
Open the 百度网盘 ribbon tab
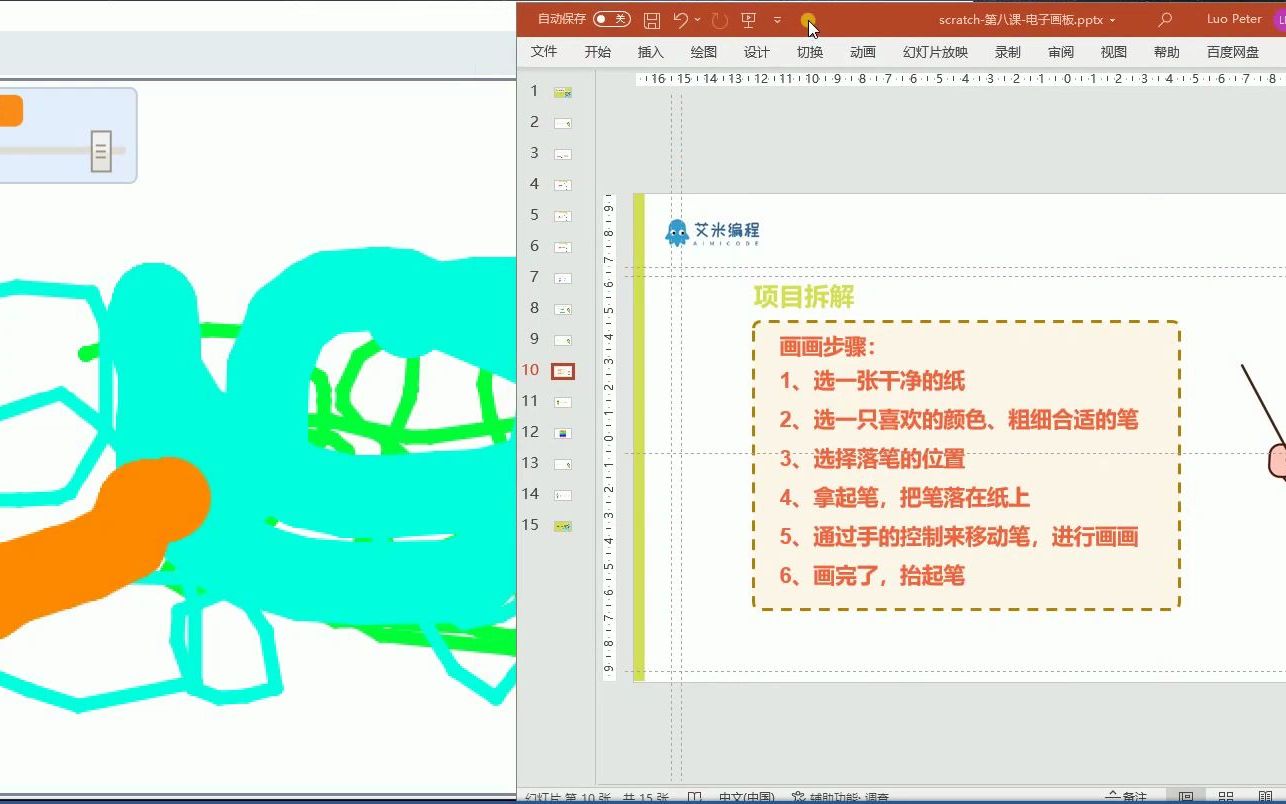click(1232, 52)
